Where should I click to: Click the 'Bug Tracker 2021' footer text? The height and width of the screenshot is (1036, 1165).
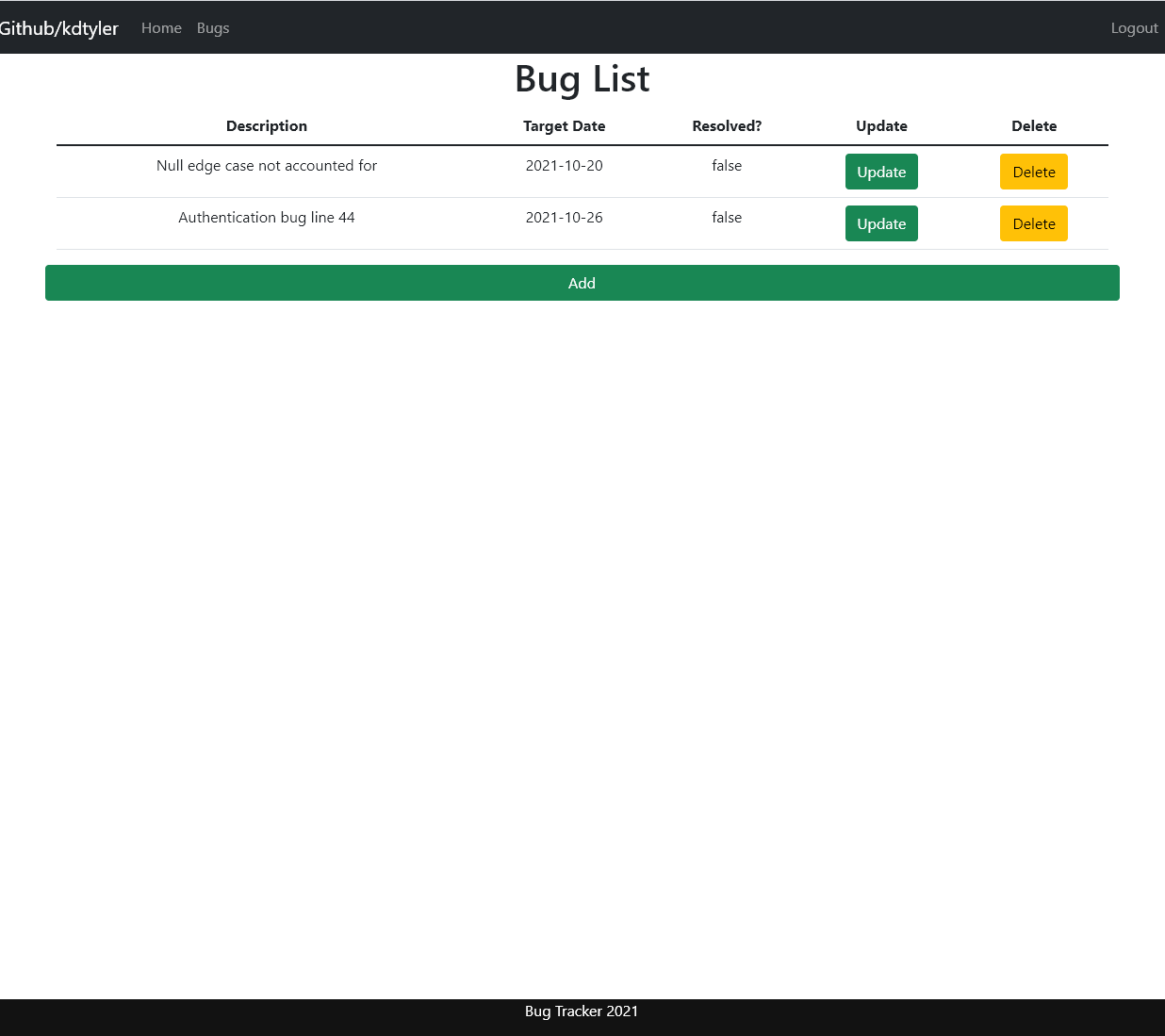[x=582, y=1011]
